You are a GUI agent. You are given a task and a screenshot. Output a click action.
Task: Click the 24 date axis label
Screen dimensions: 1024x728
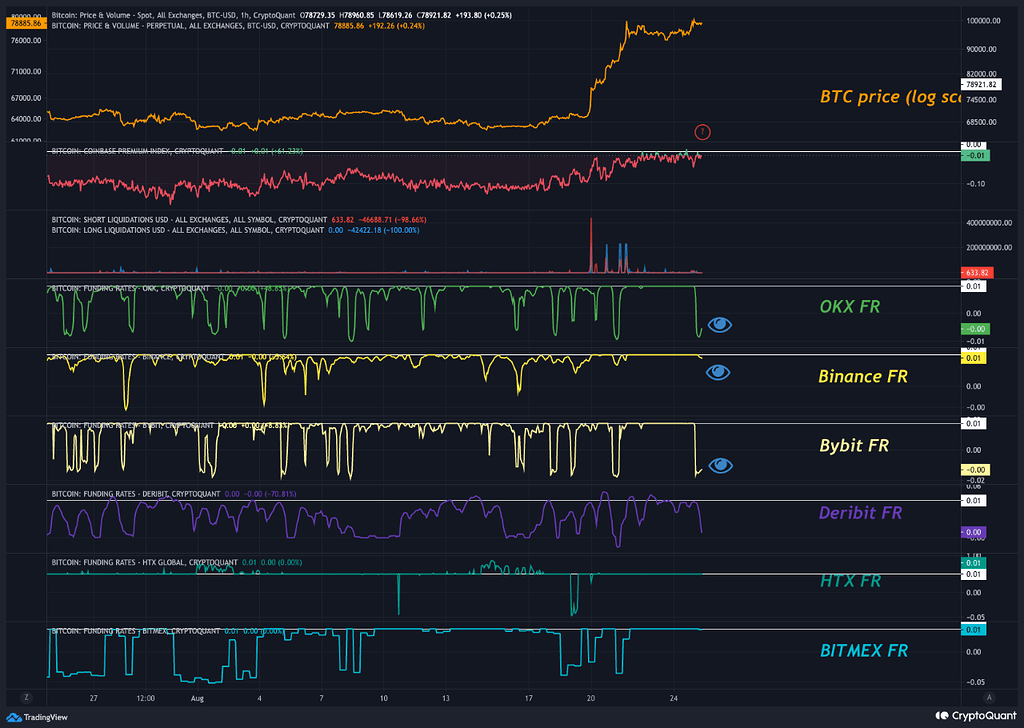point(674,698)
